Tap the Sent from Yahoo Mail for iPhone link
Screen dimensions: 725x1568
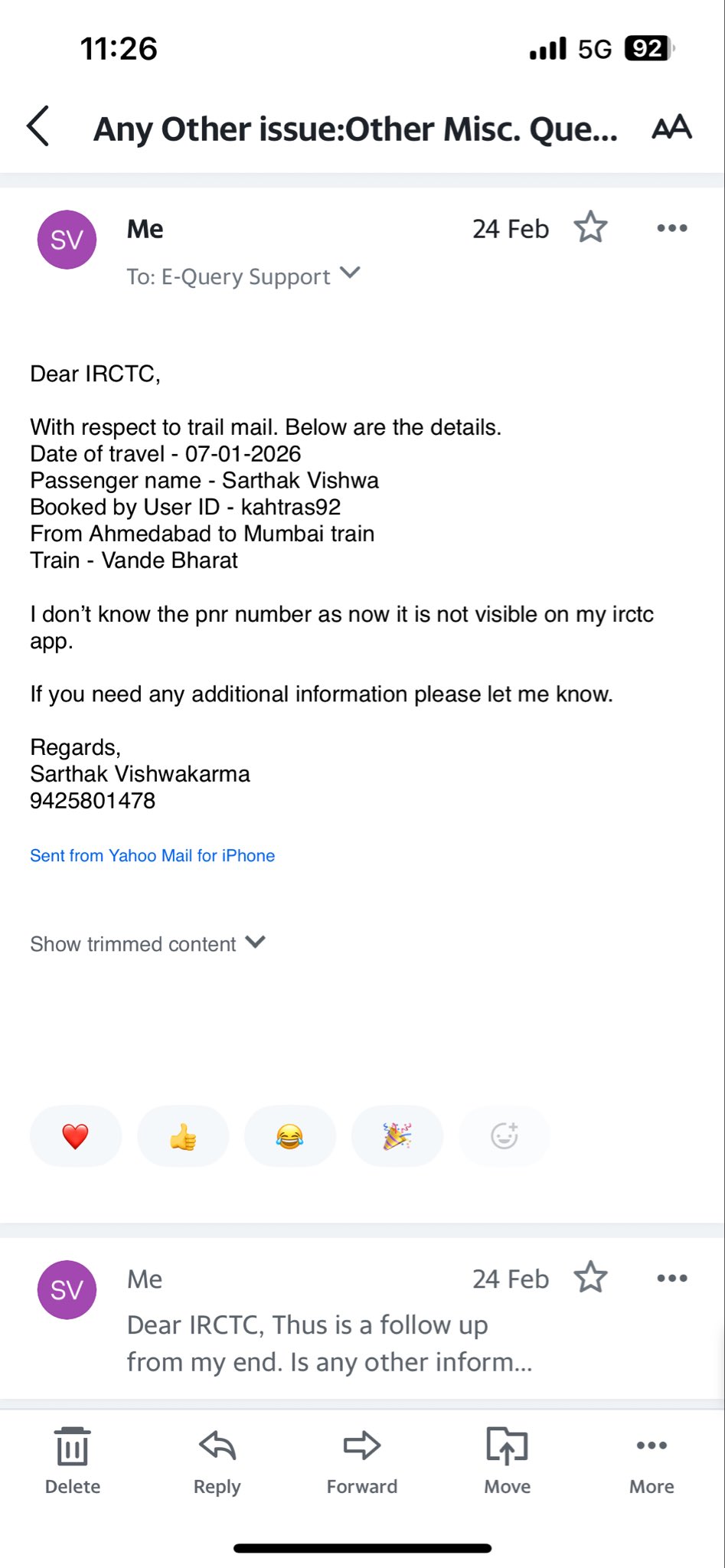pos(152,855)
